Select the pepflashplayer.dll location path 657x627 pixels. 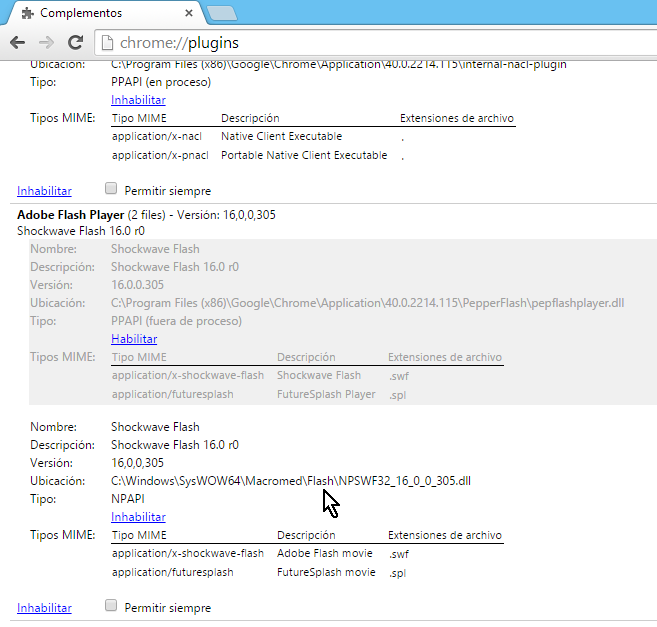pos(367,303)
